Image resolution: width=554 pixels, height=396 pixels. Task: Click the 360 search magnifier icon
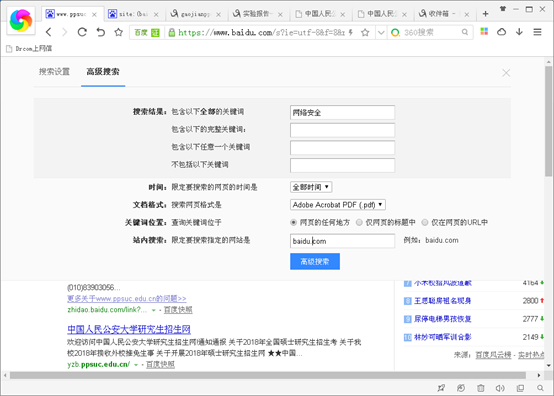coord(465,32)
